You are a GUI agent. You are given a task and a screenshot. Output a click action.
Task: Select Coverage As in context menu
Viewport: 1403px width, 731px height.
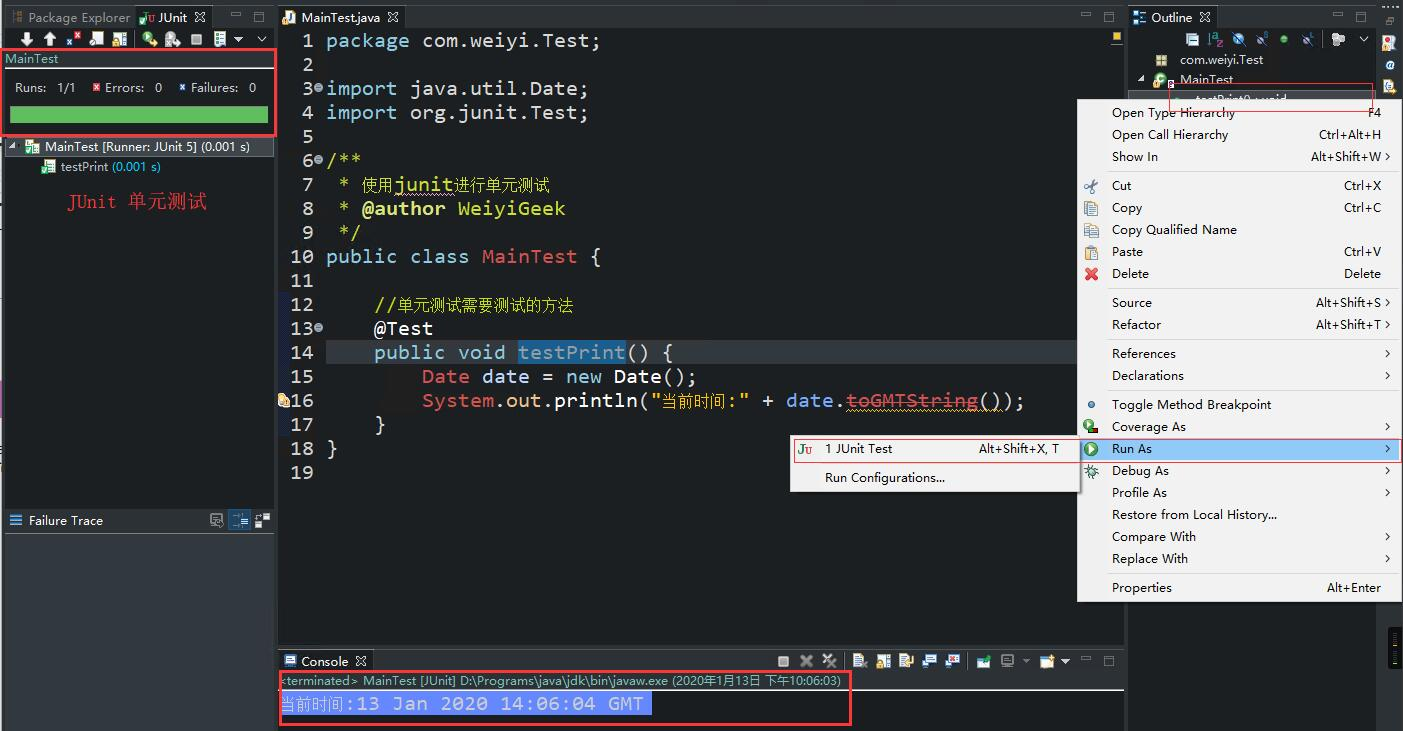[x=1238, y=427]
